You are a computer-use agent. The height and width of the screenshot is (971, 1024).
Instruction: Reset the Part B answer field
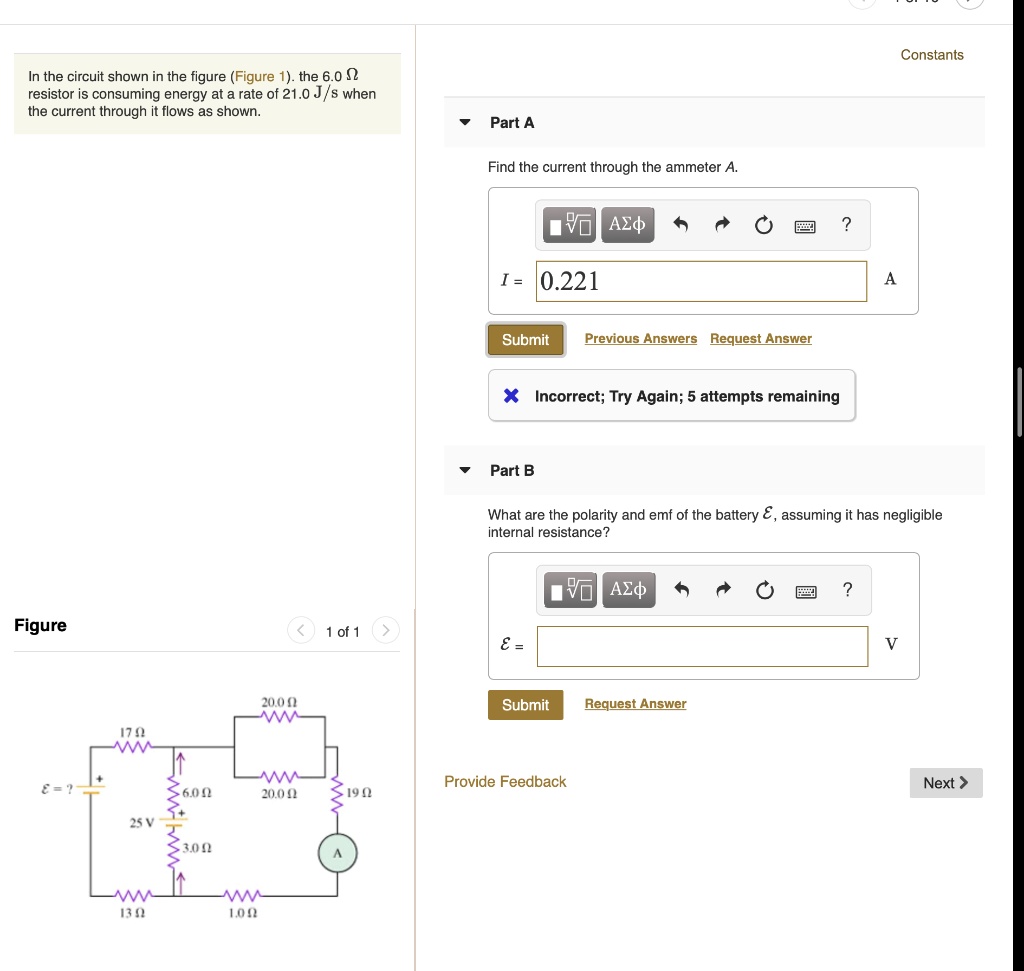pyautogui.click(x=764, y=590)
